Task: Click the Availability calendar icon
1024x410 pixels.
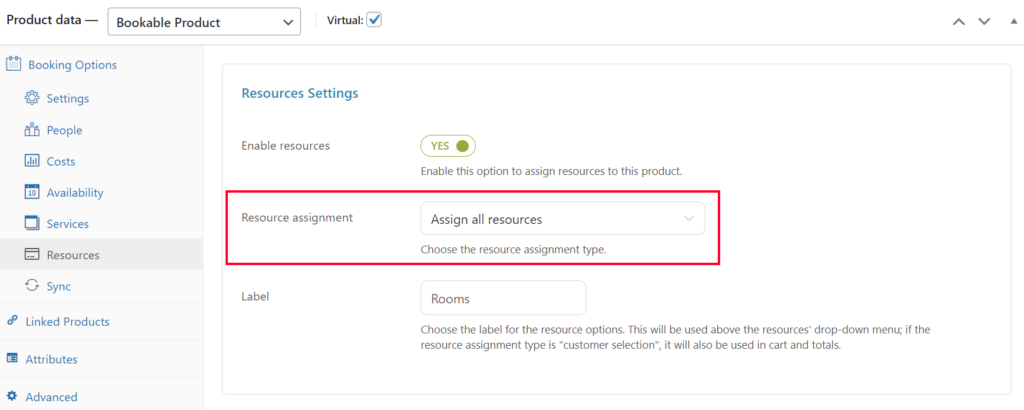Action: (32, 193)
